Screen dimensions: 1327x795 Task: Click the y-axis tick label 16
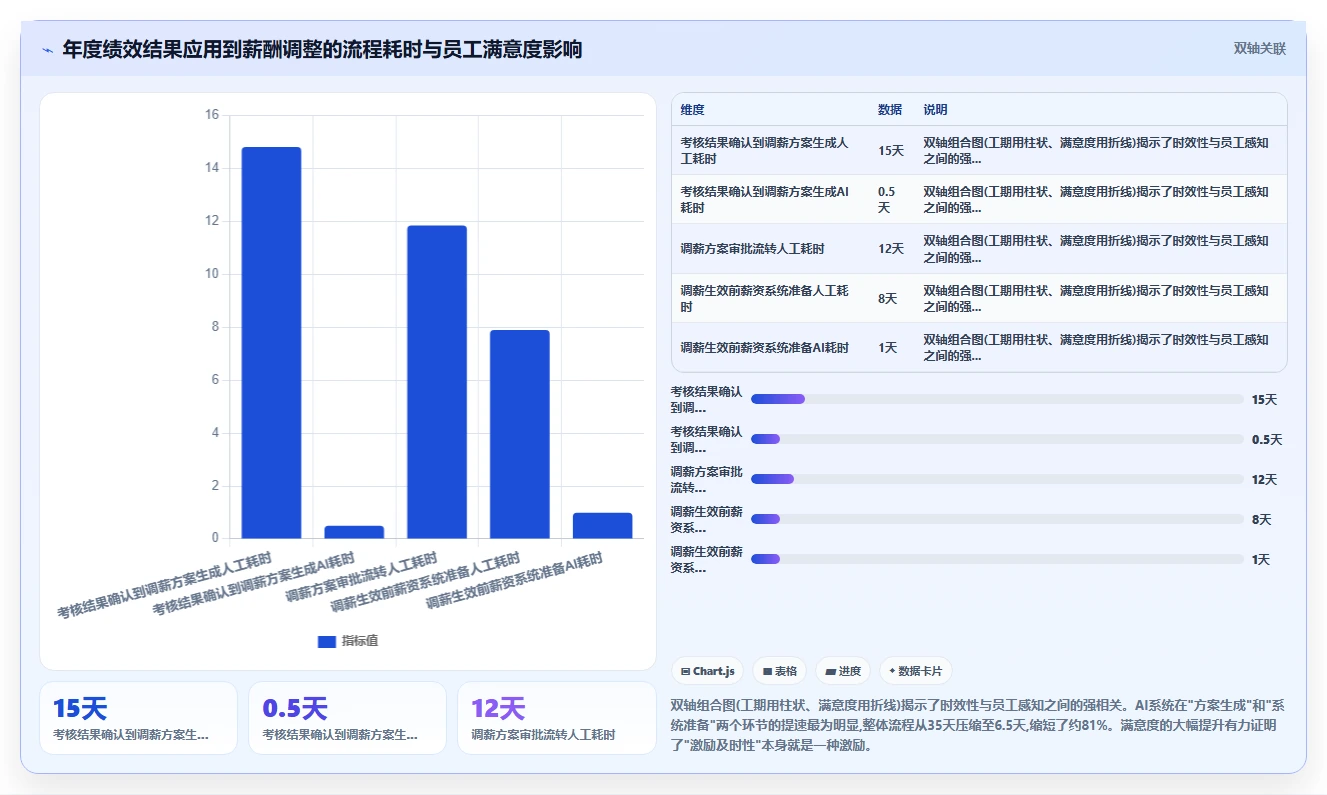[x=211, y=115]
